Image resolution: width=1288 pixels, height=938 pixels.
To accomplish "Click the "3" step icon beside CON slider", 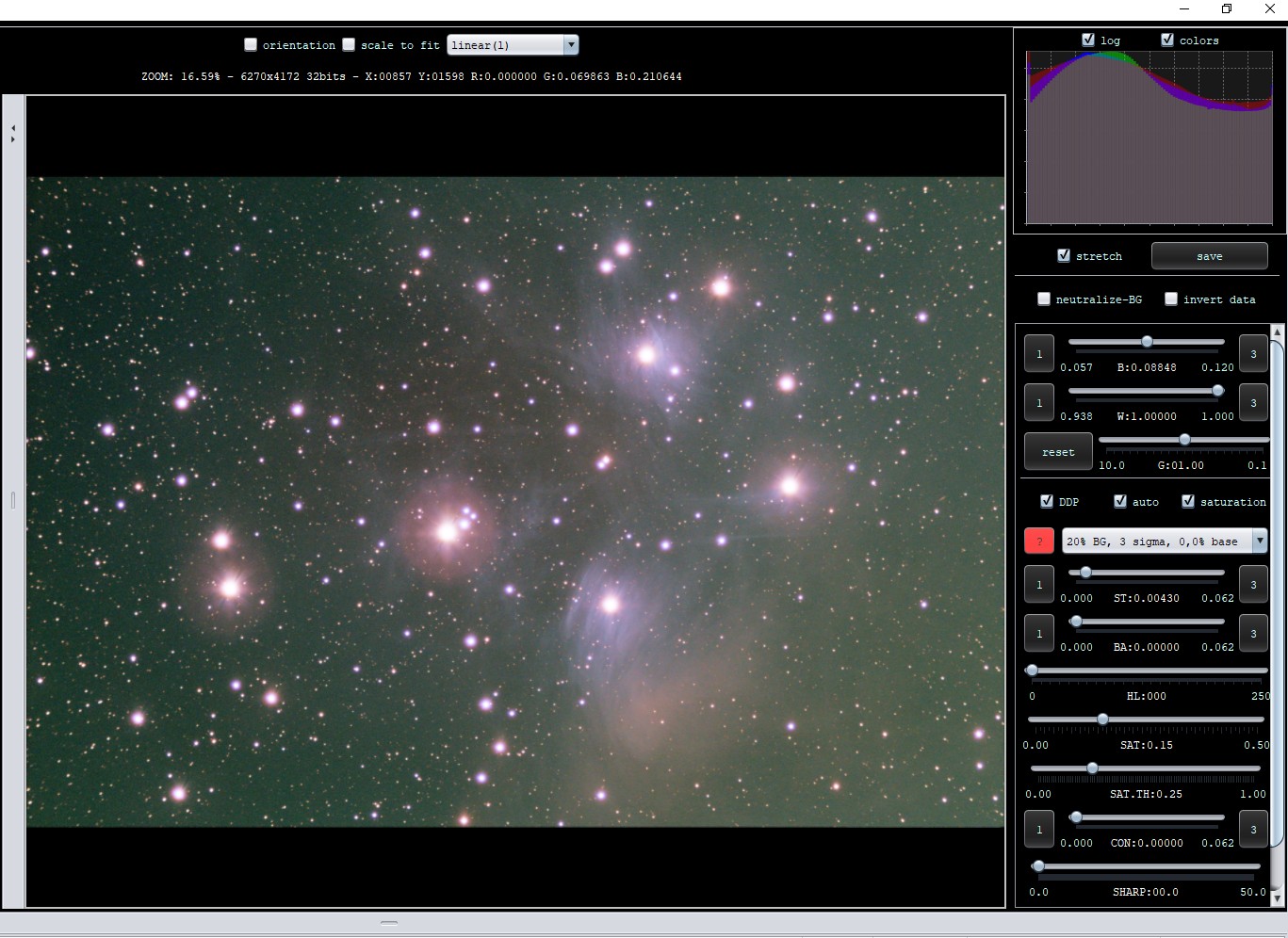I will click(x=1253, y=829).
